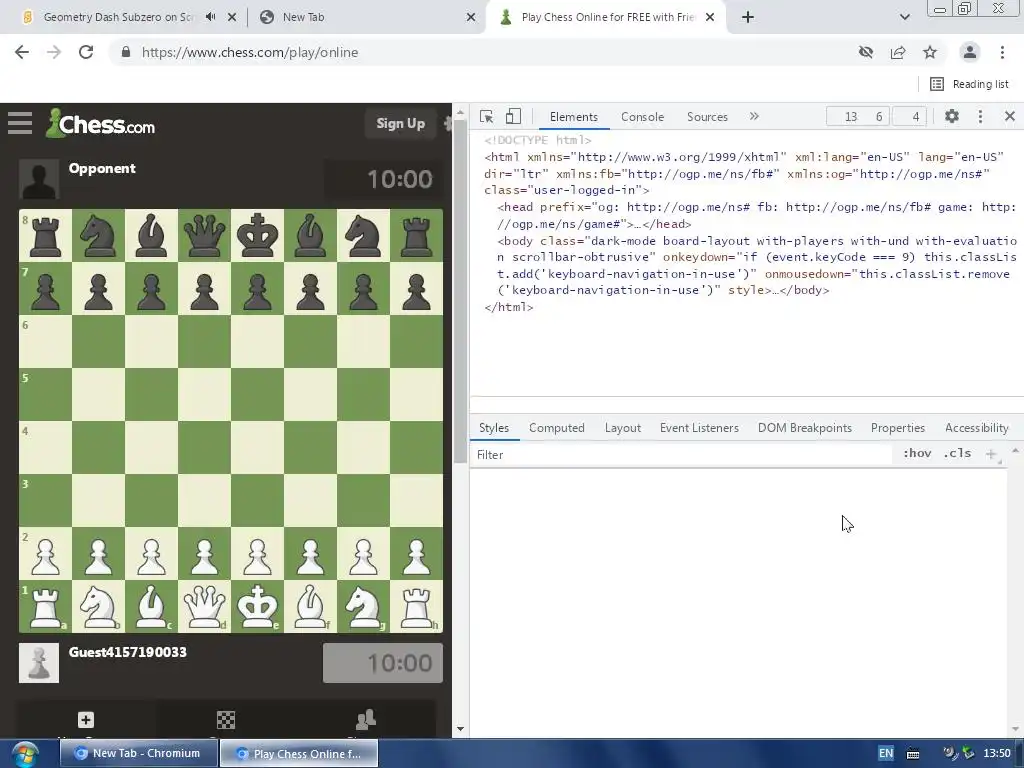The width and height of the screenshot is (1024, 768).
Task: Open the browser profile icon
Action: [970, 52]
